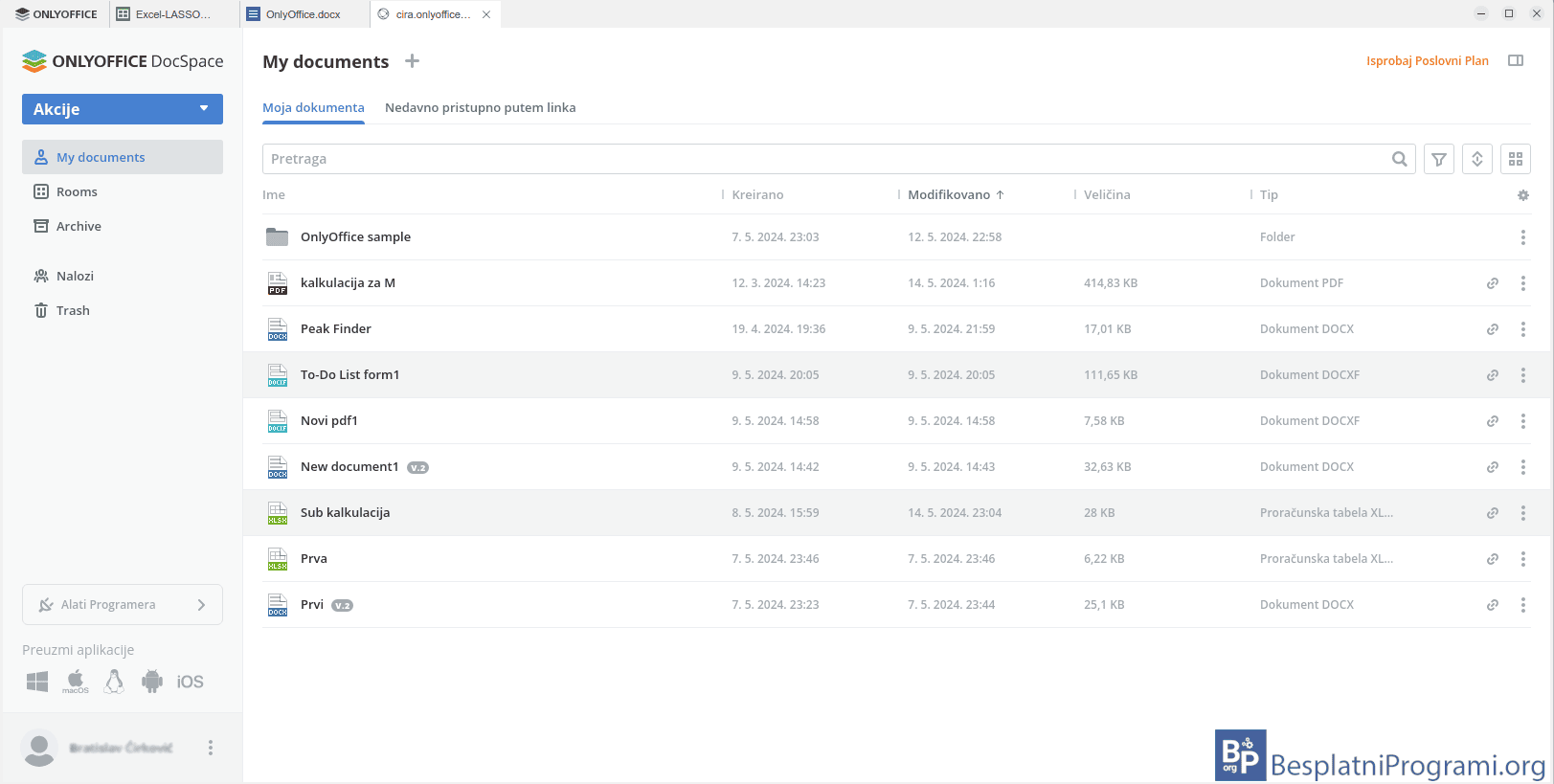Open Sub kalkulacija spreadsheet
The image size is (1554, 784).
coord(345,513)
